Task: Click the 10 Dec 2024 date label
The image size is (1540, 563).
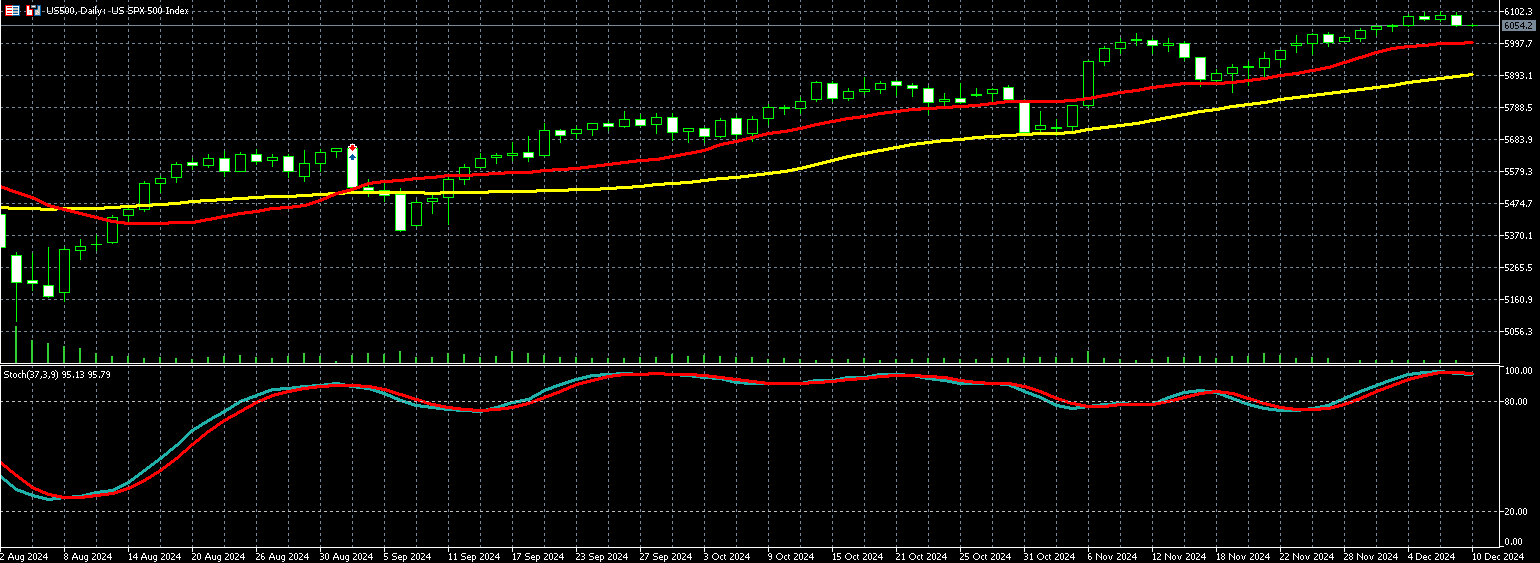Action: [1499, 555]
